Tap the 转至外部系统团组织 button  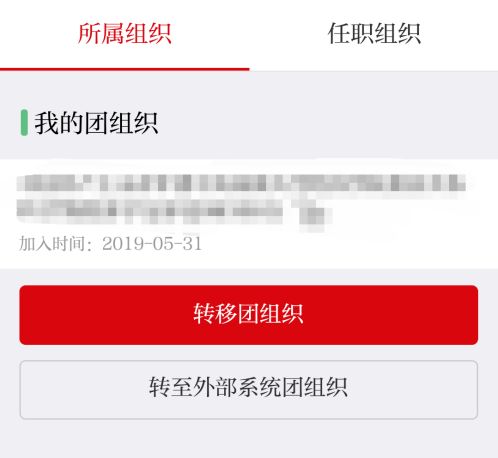click(x=249, y=389)
